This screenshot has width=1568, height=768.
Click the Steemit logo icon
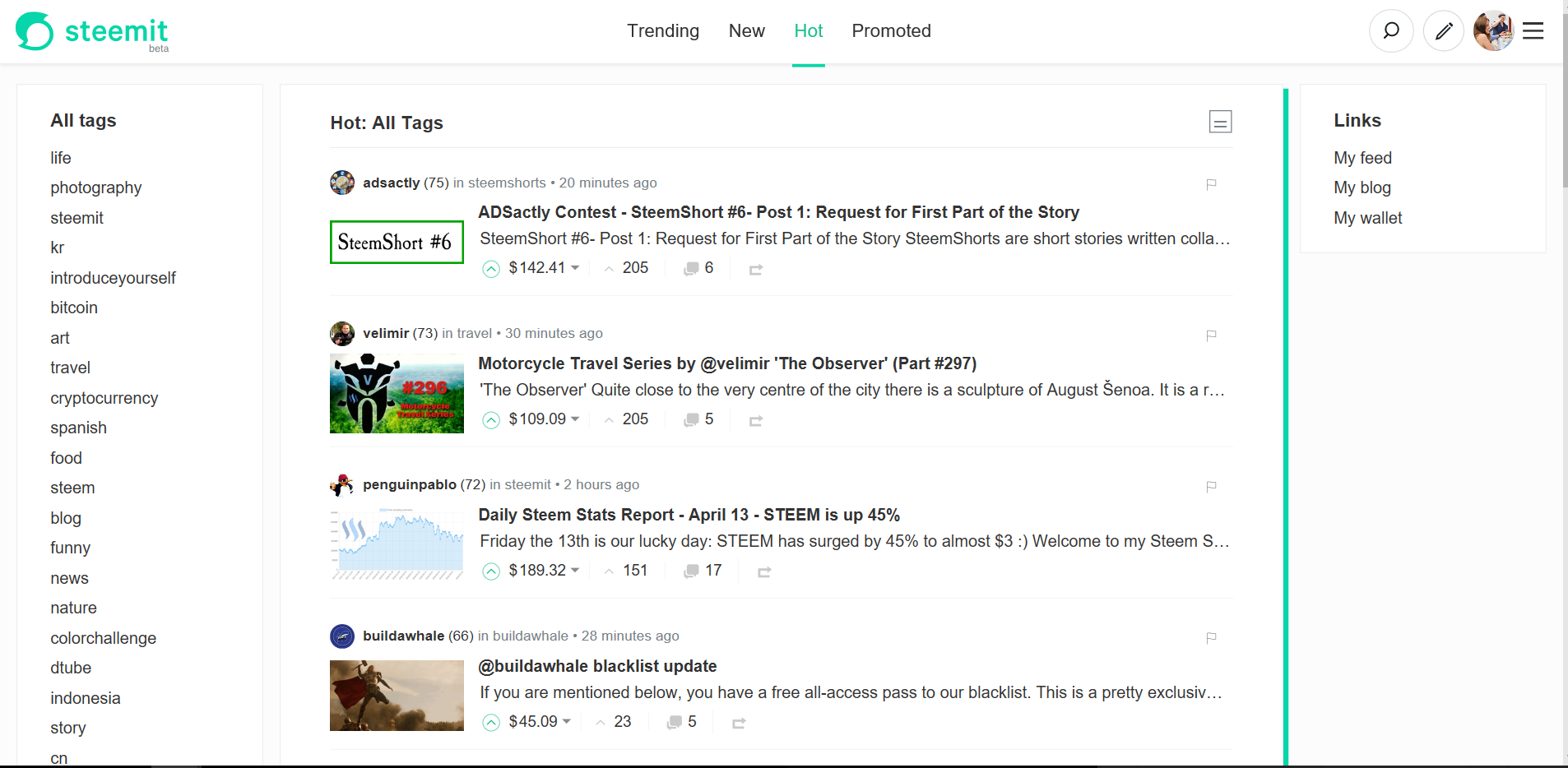(35, 31)
